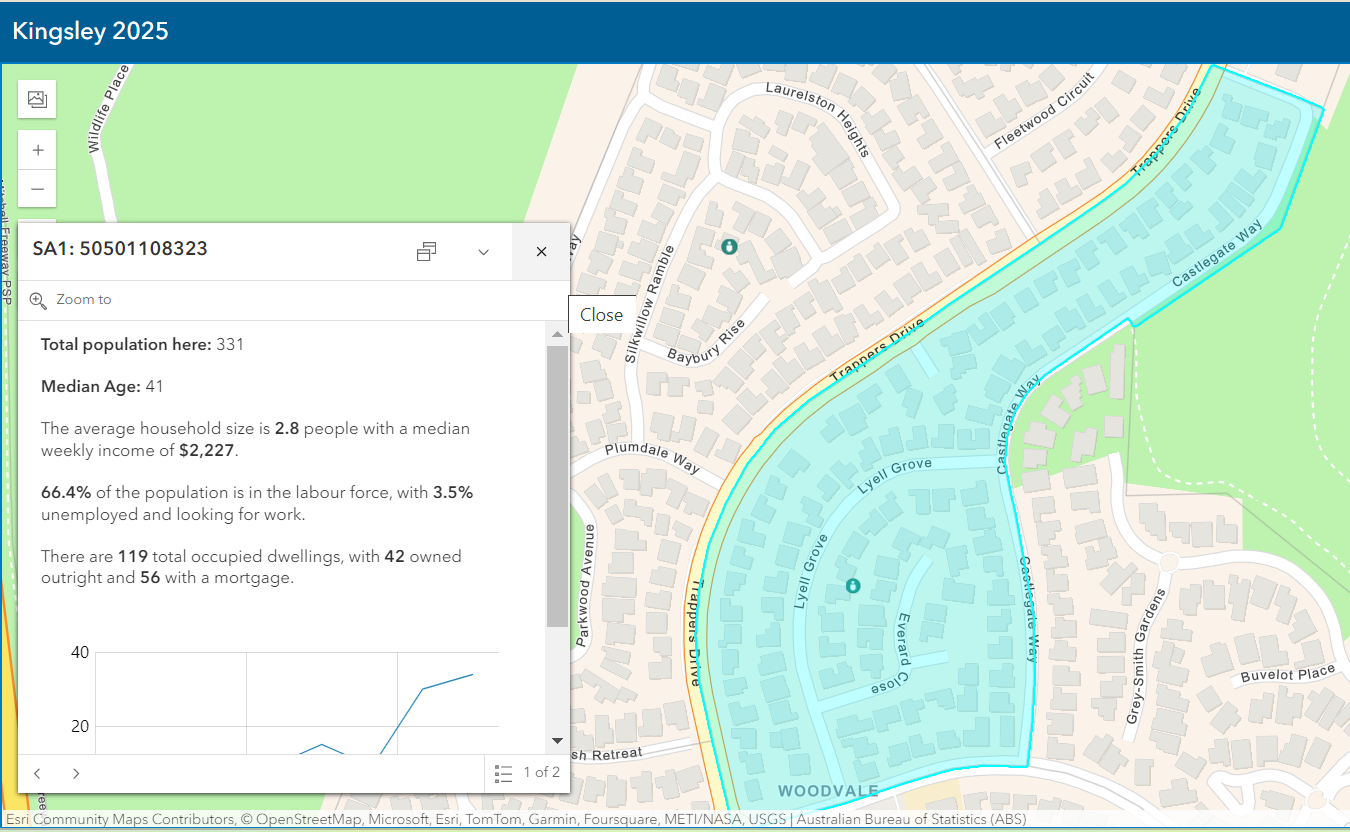
Task: Click popup scrollbar up arrow
Action: (557, 333)
